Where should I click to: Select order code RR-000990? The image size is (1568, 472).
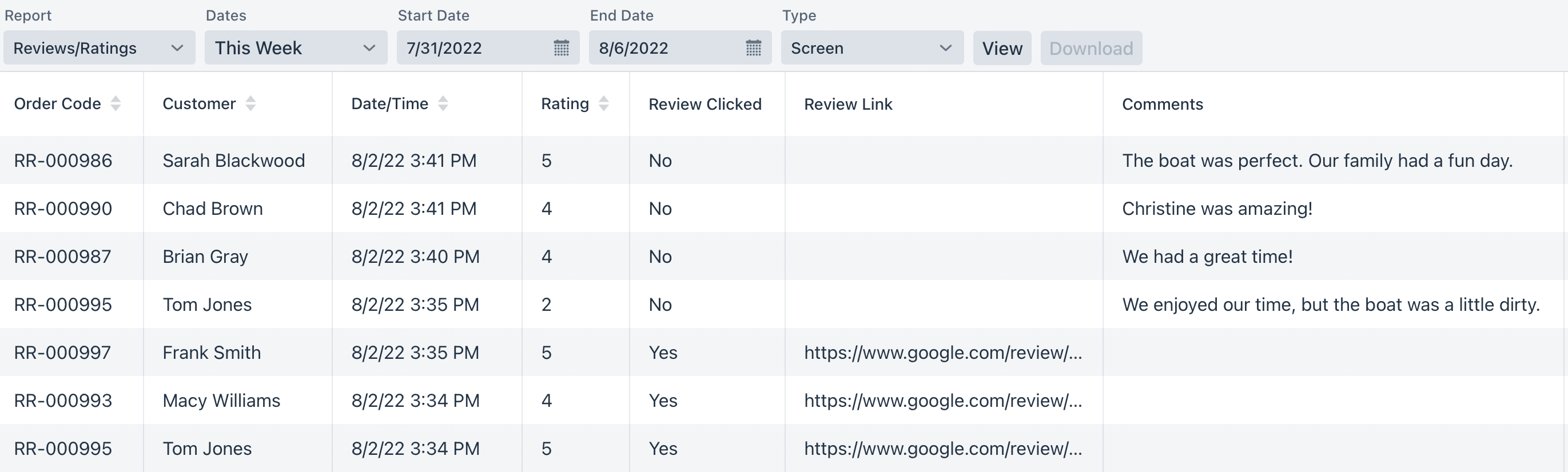pyautogui.click(x=63, y=209)
